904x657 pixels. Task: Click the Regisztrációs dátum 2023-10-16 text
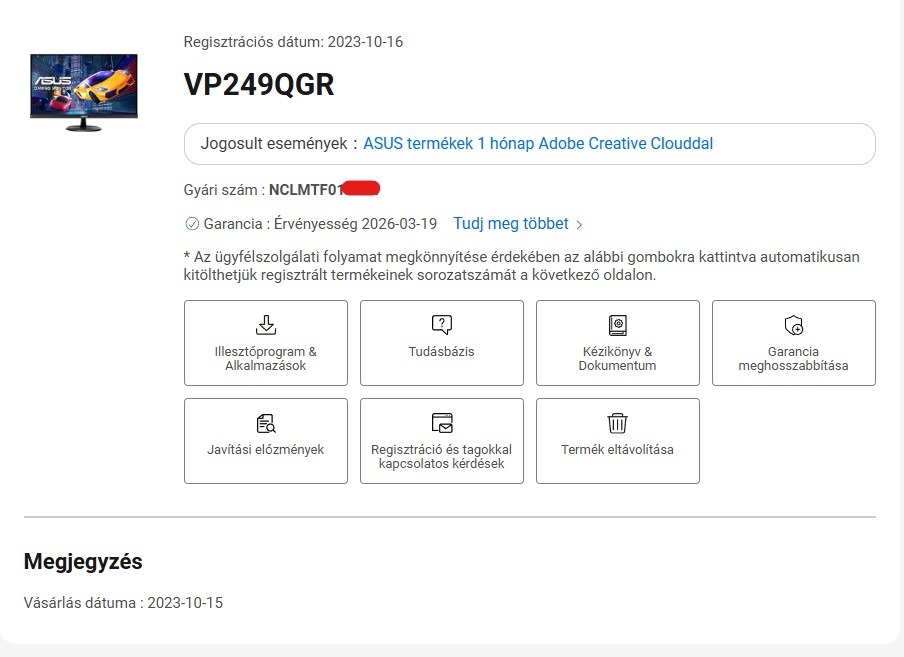(x=293, y=42)
